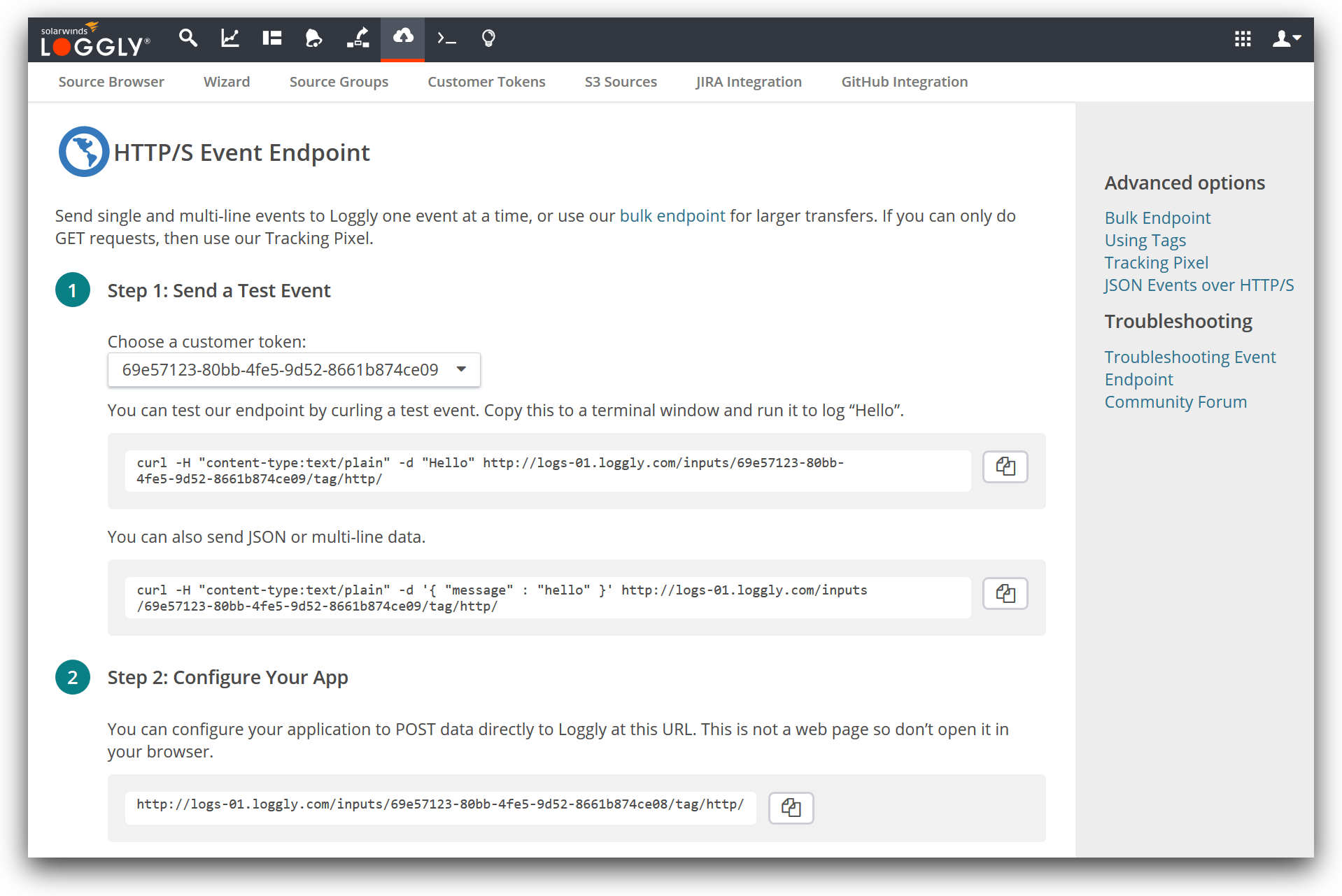Viewport: 1342px width, 896px height.
Task: Open the Search magnifier icon
Action: (x=188, y=38)
